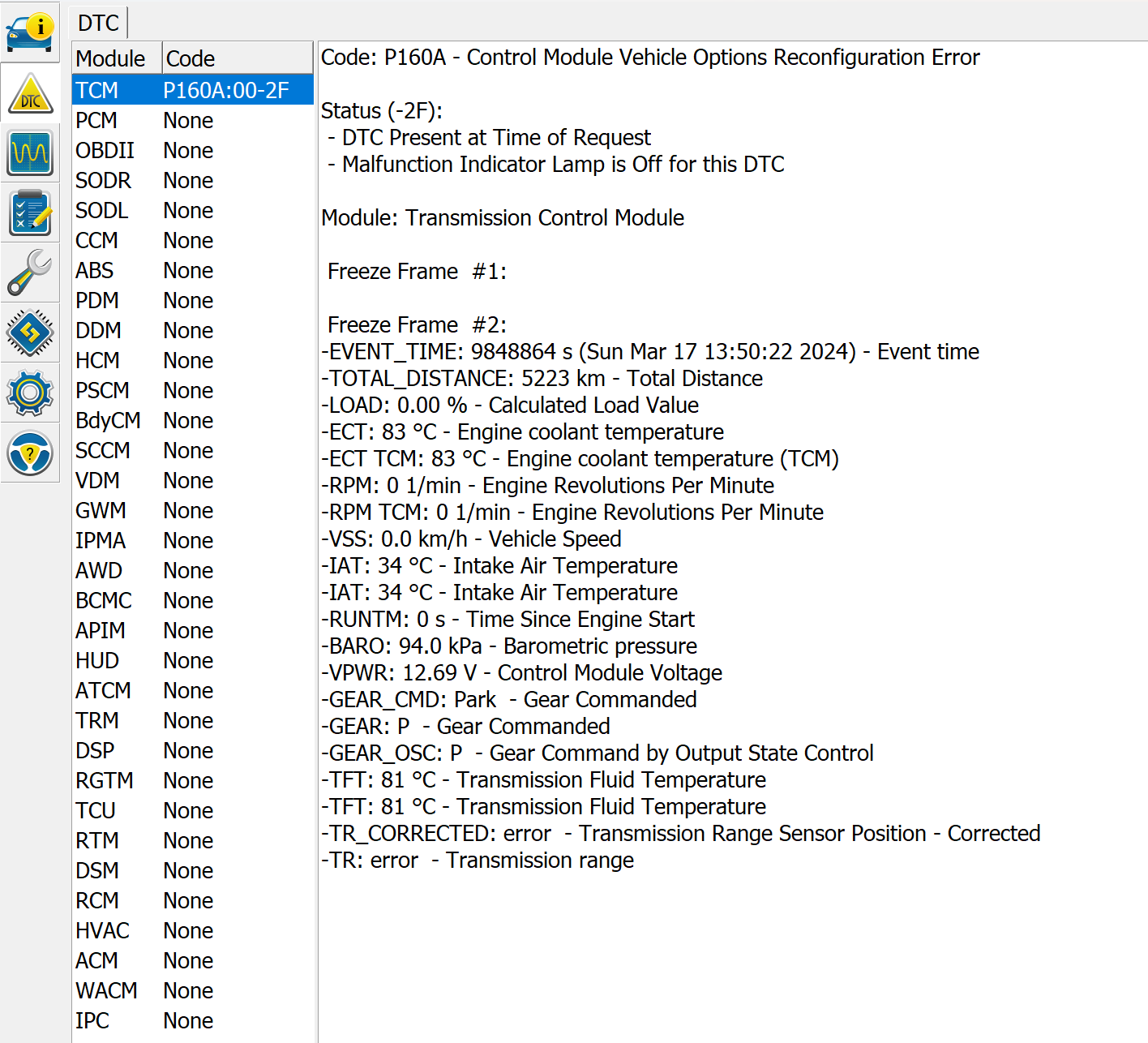This screenshot has height=1043, width=1148.
Task: Click the VSS 0.0 km/h line
Action: click(x=471, y=539)
